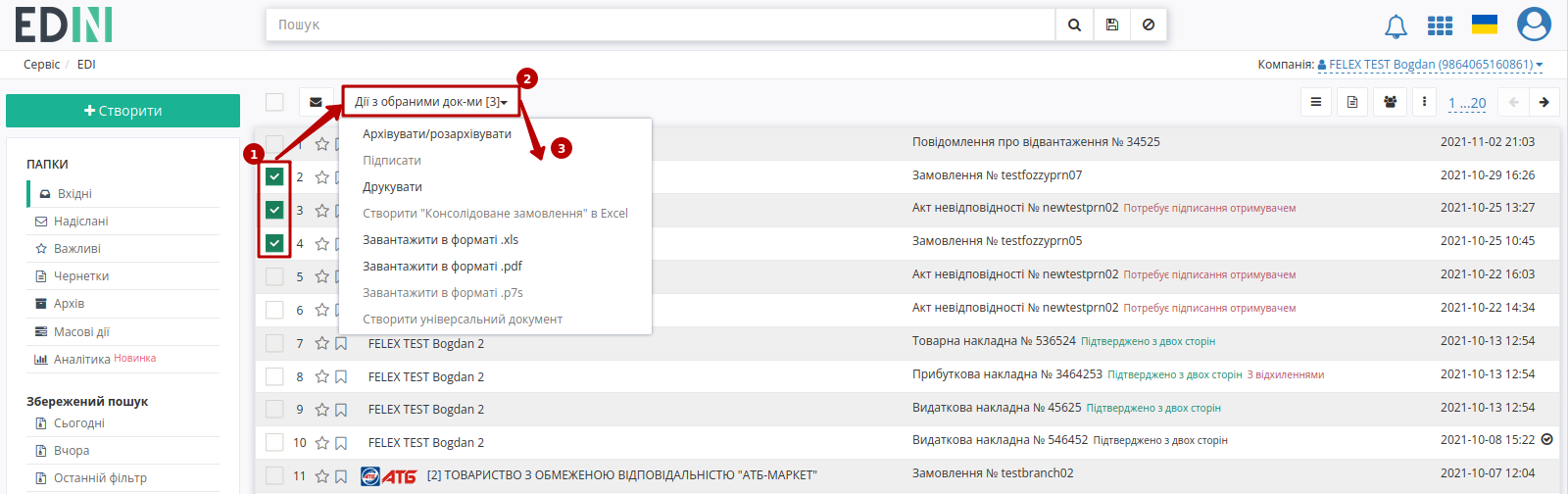Screen dimensions: 1568x494
Task: Select 'Підписати' menu entry
Action: (x=392, y=160)
